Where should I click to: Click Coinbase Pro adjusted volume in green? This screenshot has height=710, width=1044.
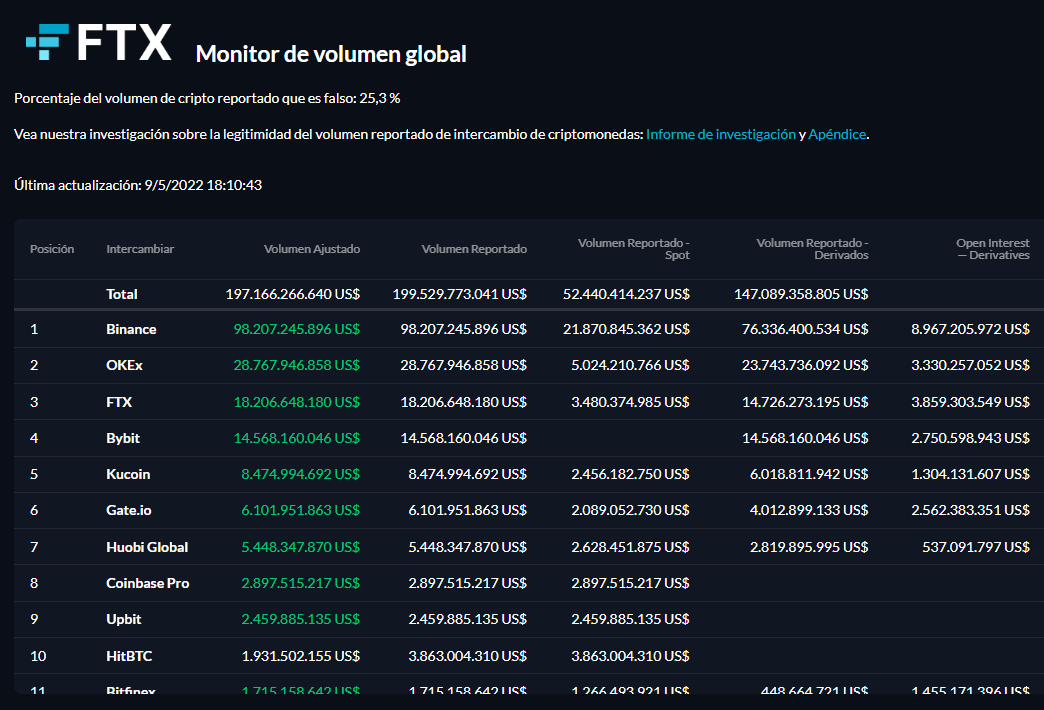pos(300,583)
